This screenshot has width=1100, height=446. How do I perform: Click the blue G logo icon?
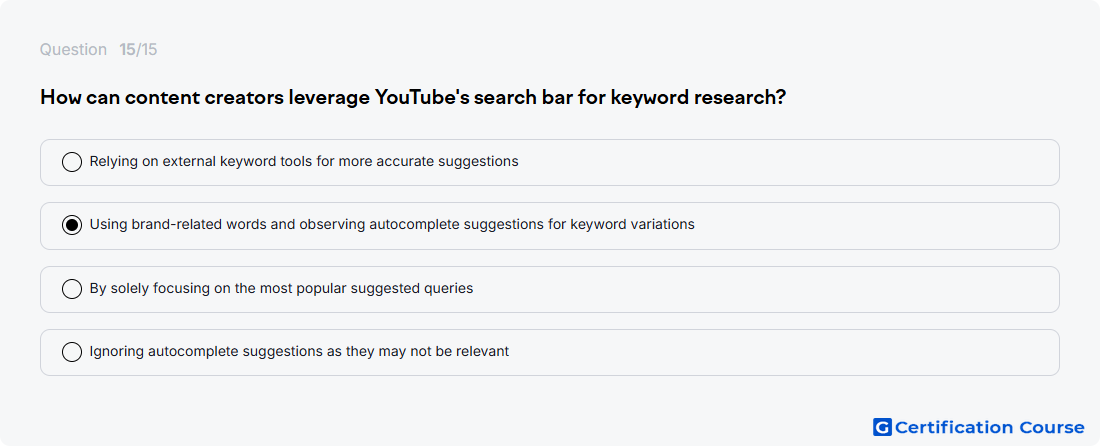pyautogui.click(x=882, y=427)
